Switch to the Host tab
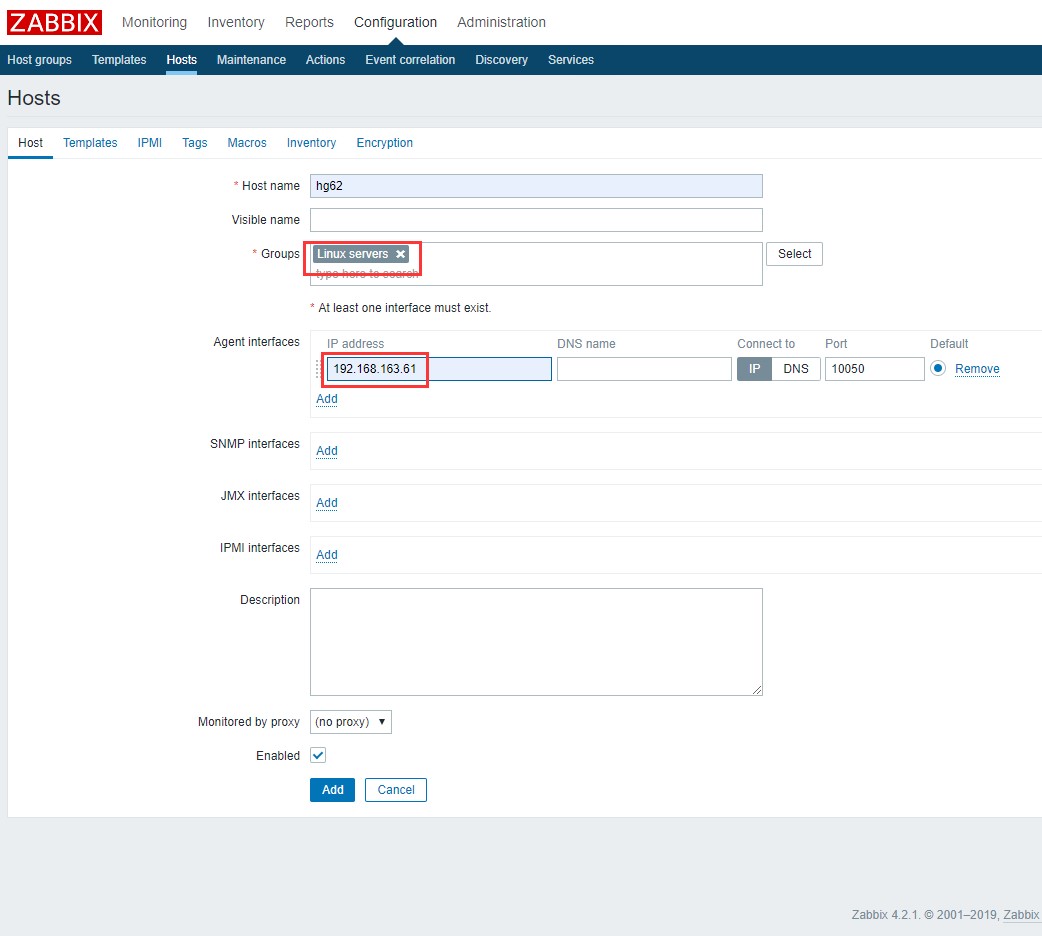The height and width of the screenshot is (936, 1042). 30,143
